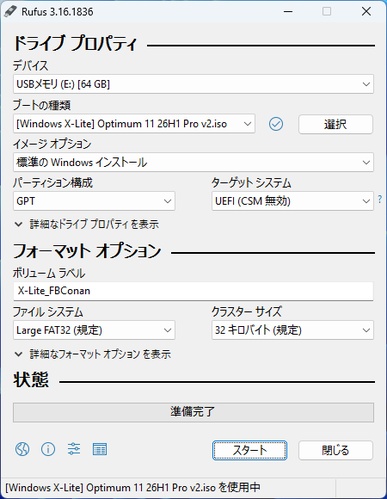Open the ファイル システム Large FAT32 dropdown
387x499 pixels.
click(94, 330)
